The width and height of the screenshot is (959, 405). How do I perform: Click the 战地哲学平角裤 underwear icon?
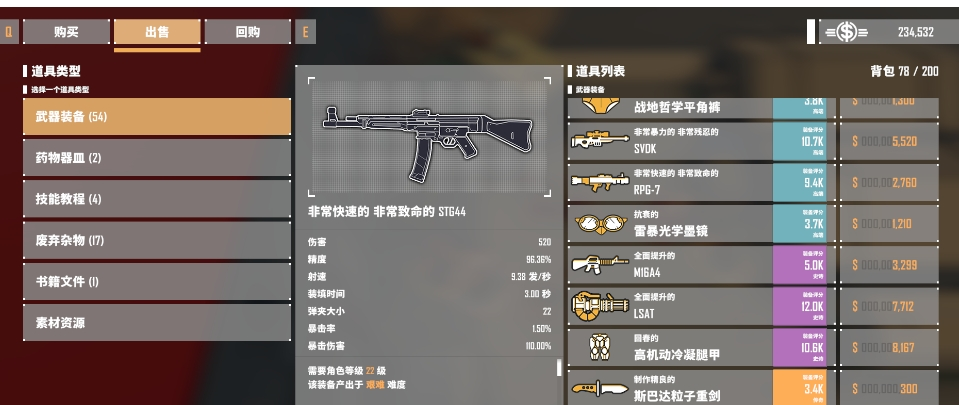coord(599,106)
